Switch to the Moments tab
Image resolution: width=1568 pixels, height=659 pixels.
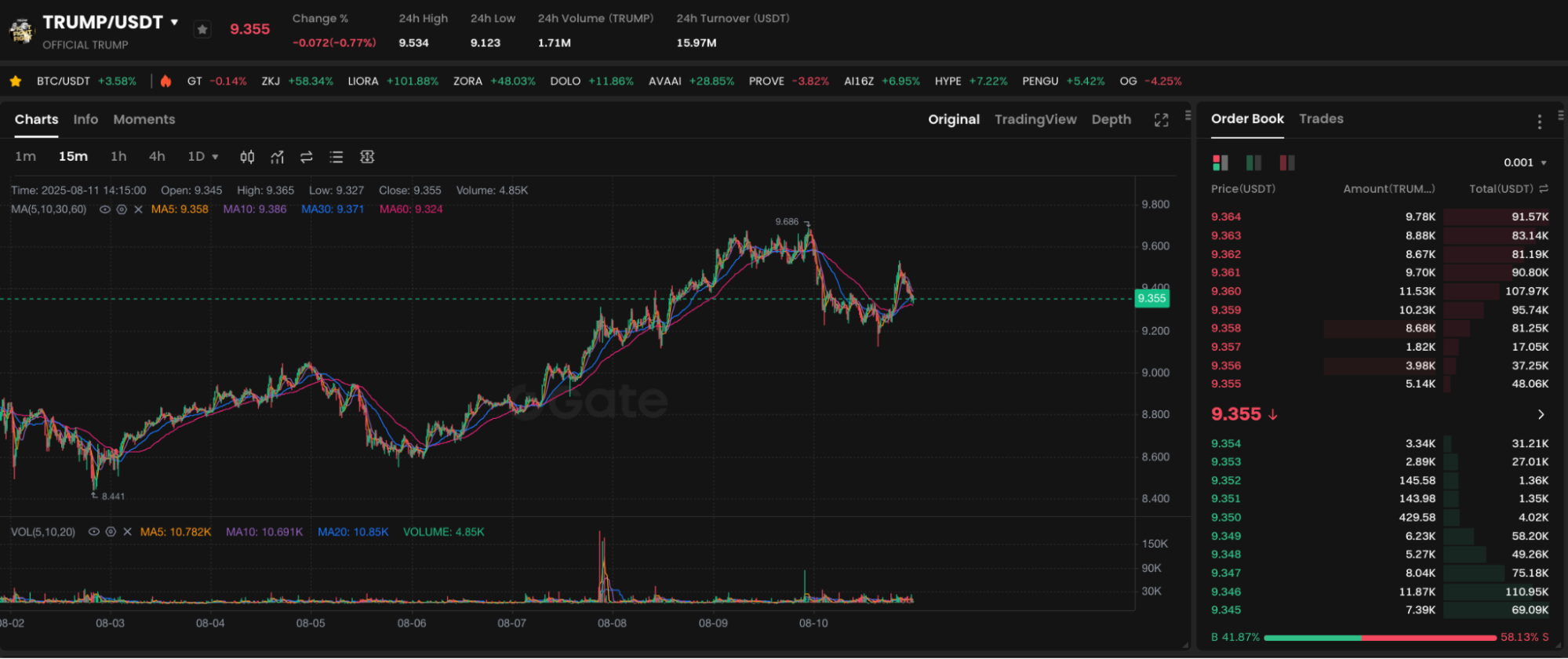144,119
